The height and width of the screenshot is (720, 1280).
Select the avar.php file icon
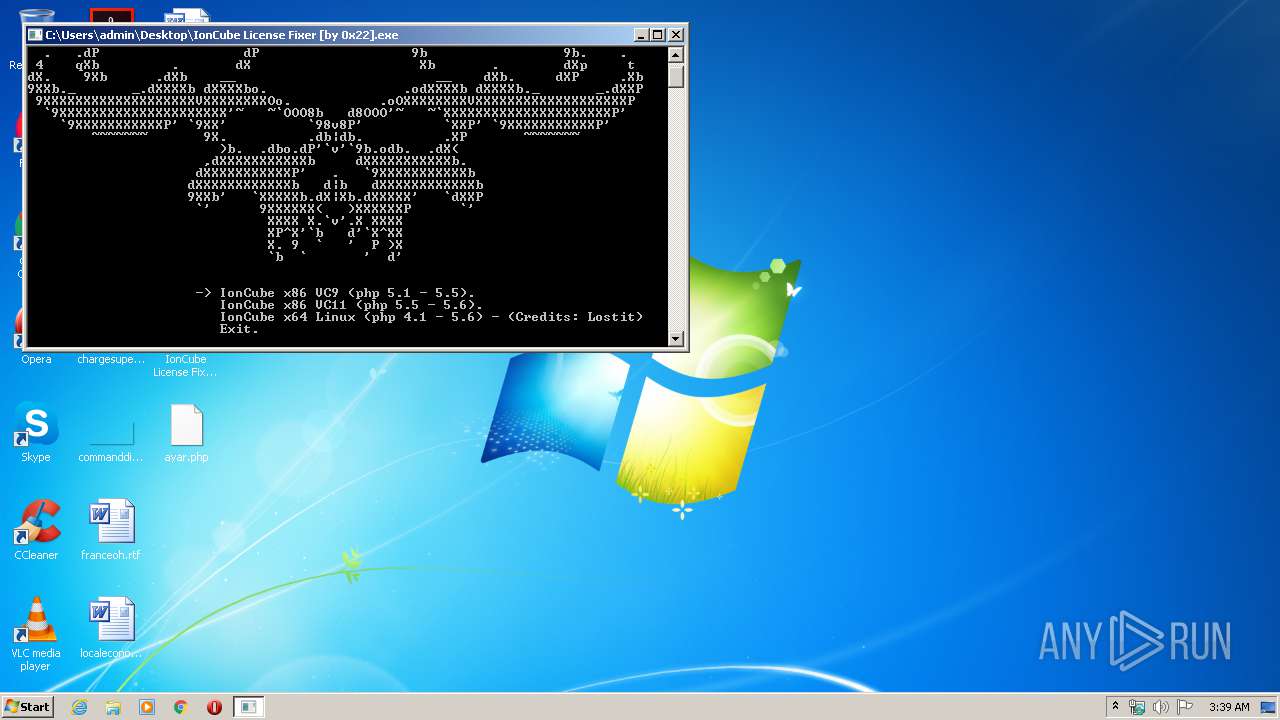click(x=186, y=434)
